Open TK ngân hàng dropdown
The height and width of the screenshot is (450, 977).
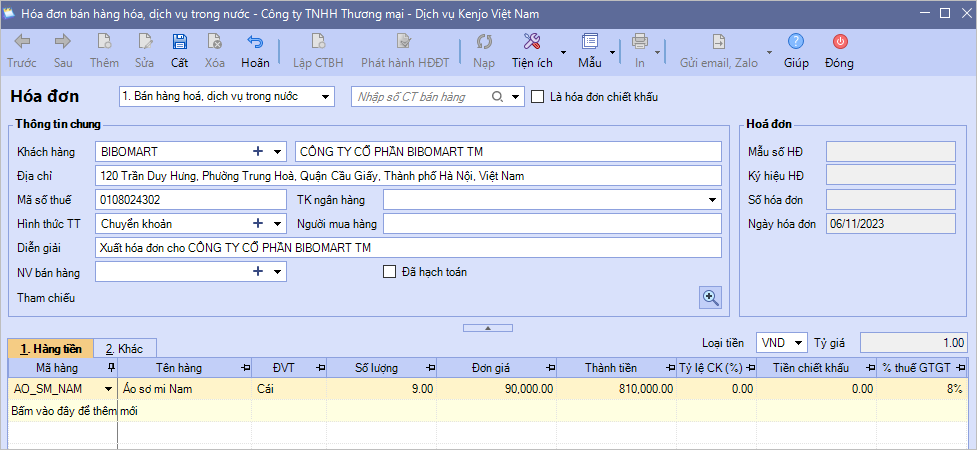(712, 200)
